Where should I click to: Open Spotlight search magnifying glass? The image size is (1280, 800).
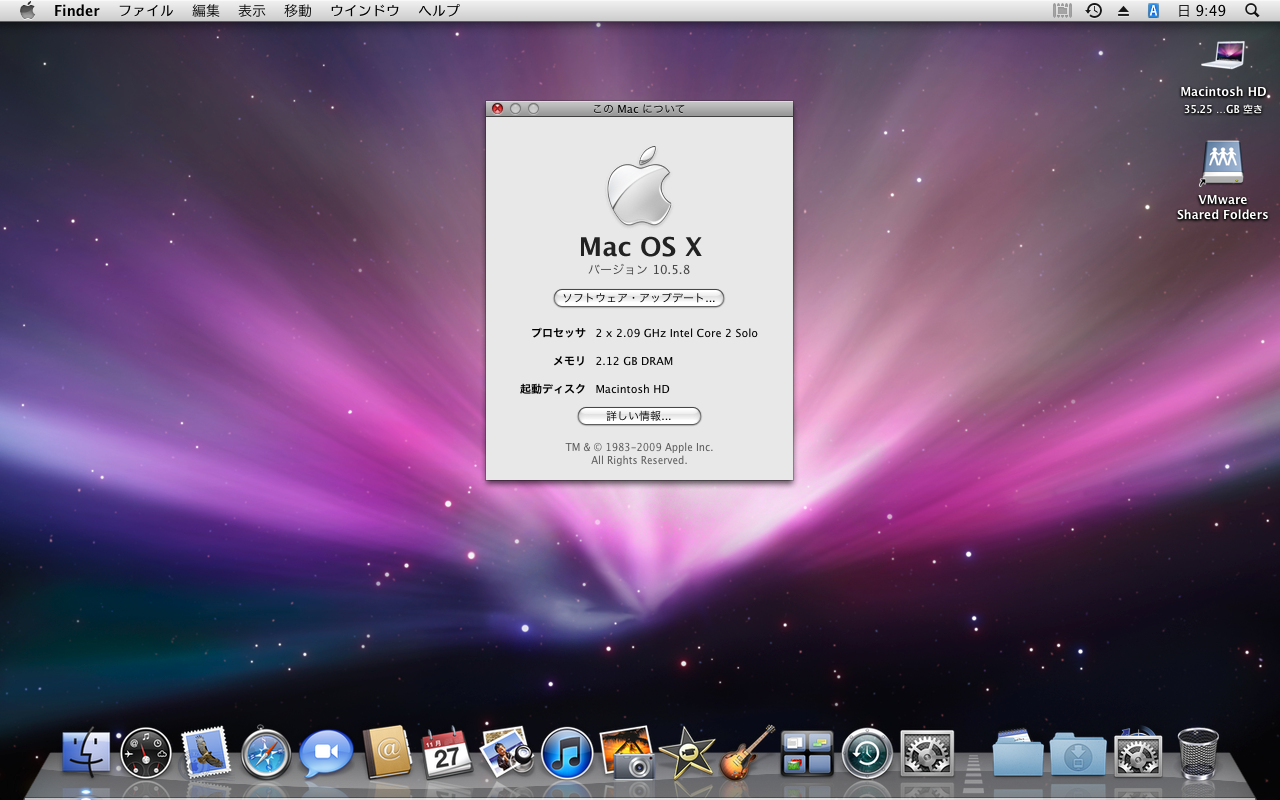point(1252,10)
